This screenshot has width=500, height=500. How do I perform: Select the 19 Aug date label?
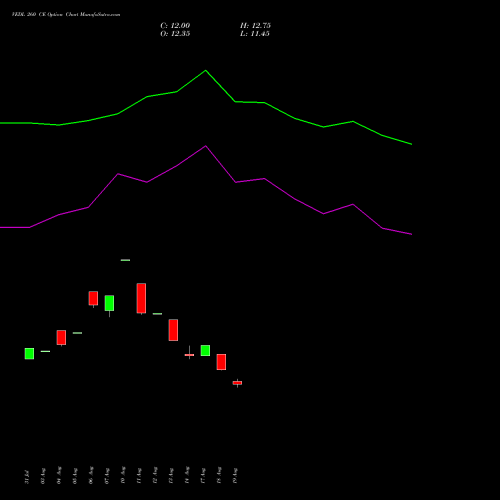pos(235,476)
